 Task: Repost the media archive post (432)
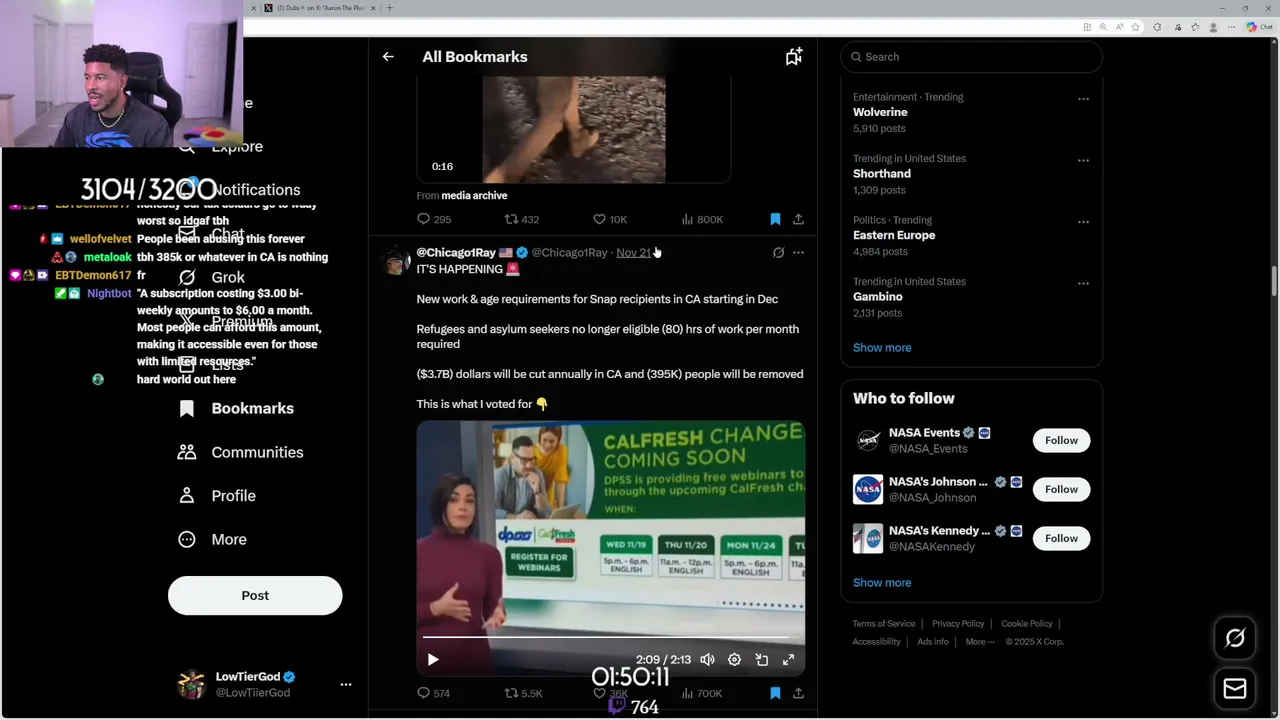(x=521, y=219)
